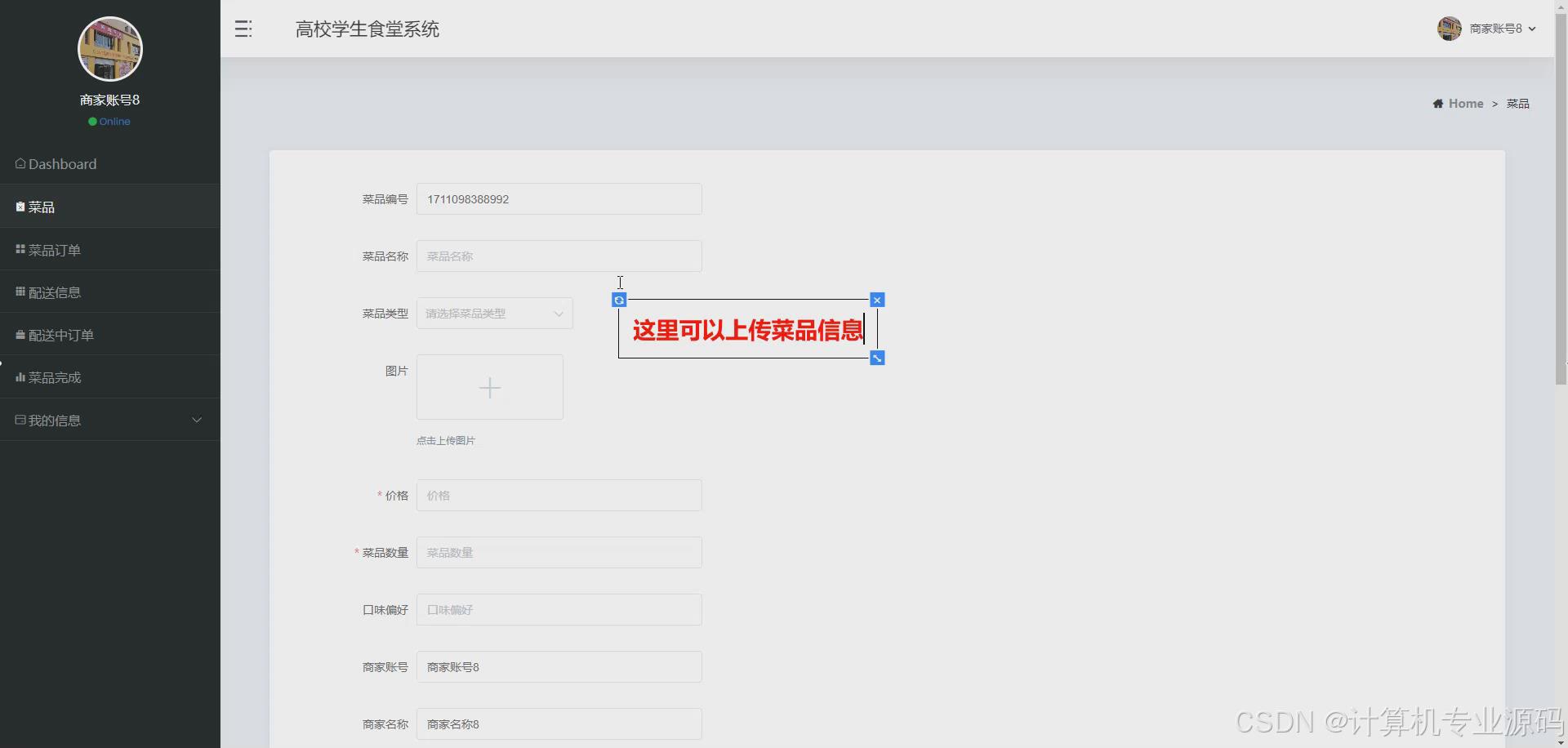Image resolution: width=1568 pixels, height=748 pixels.
Task: Click the blue resize arrow on annotation box
Action: point(877,358)
